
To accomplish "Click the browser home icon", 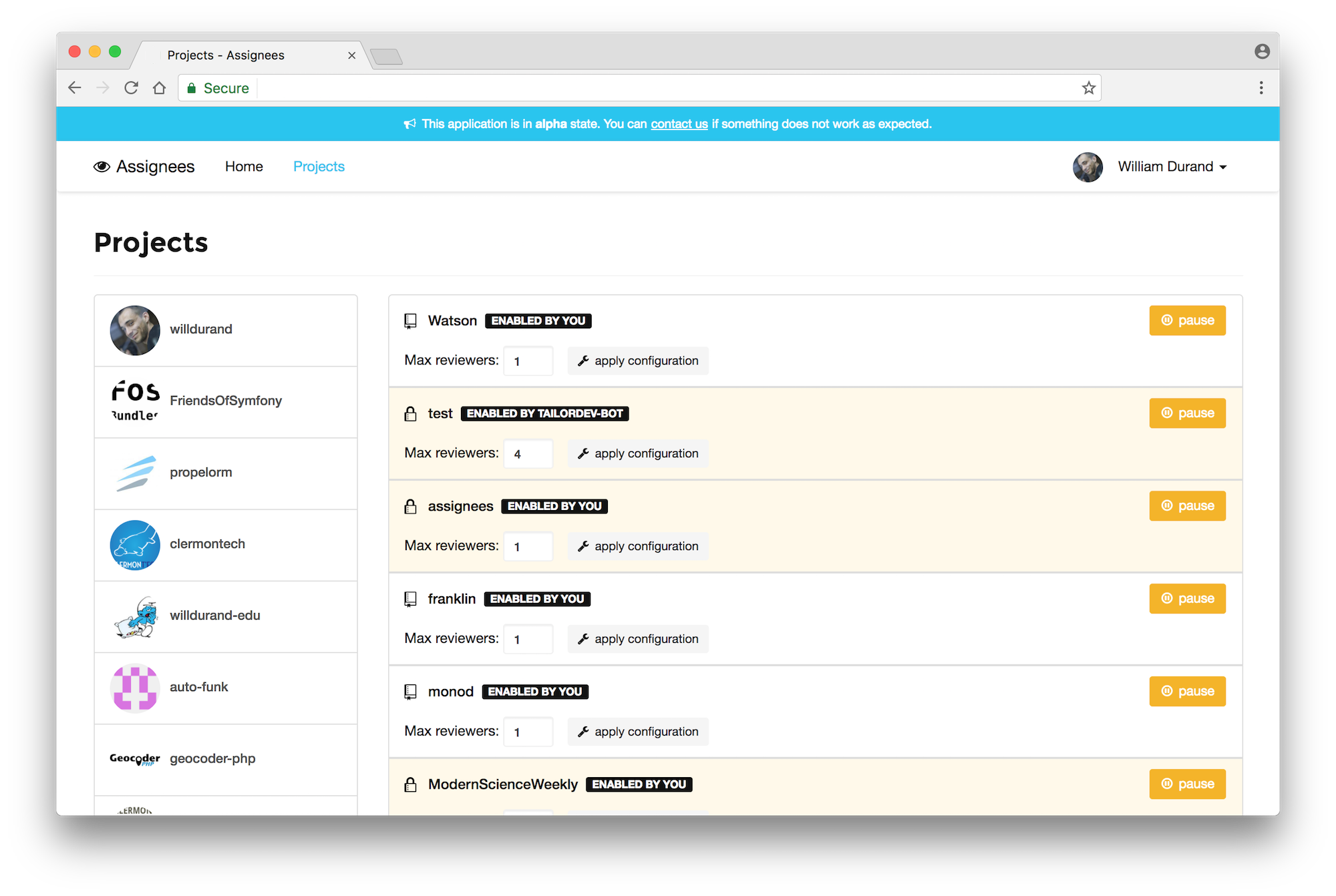I will (159, 88).
